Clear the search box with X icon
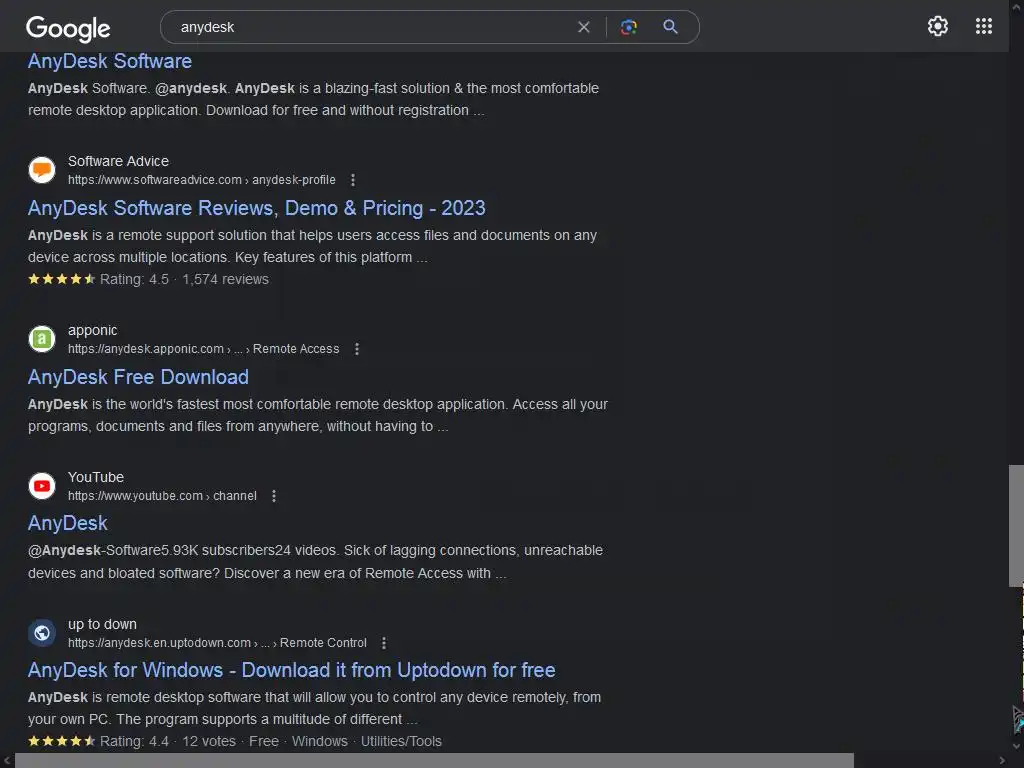This screenshot has width=1024, height=768. pyautogui.click(x=584, y=27)
